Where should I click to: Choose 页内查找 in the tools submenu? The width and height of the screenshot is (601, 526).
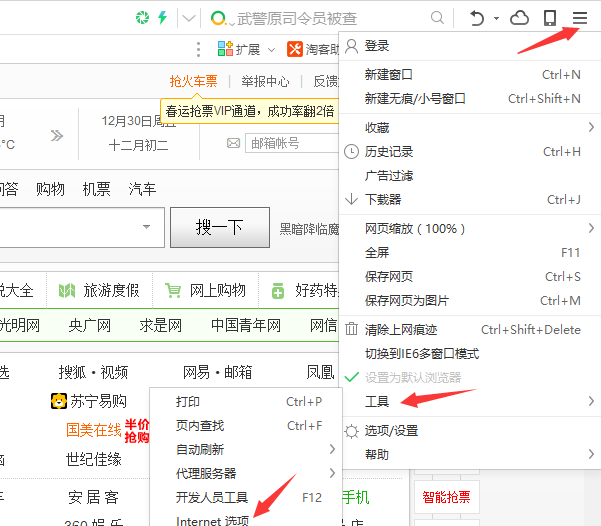click(246, 426)
